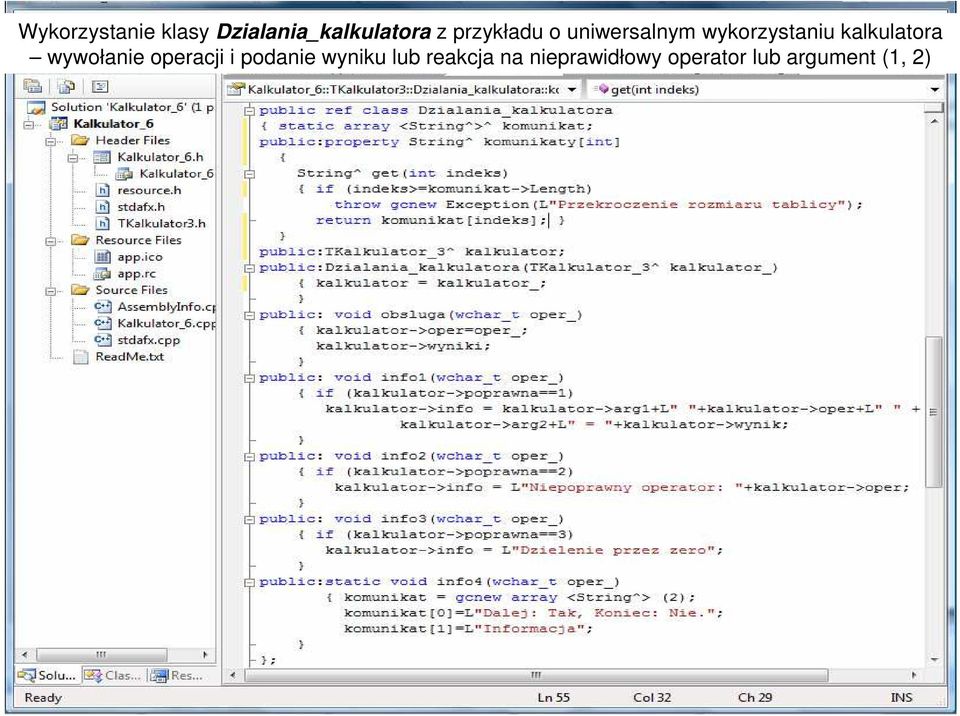This screenshot has height=716, width=960.
Task: Click the Kalkulator_6 project icon
Action: click(59, 124)
